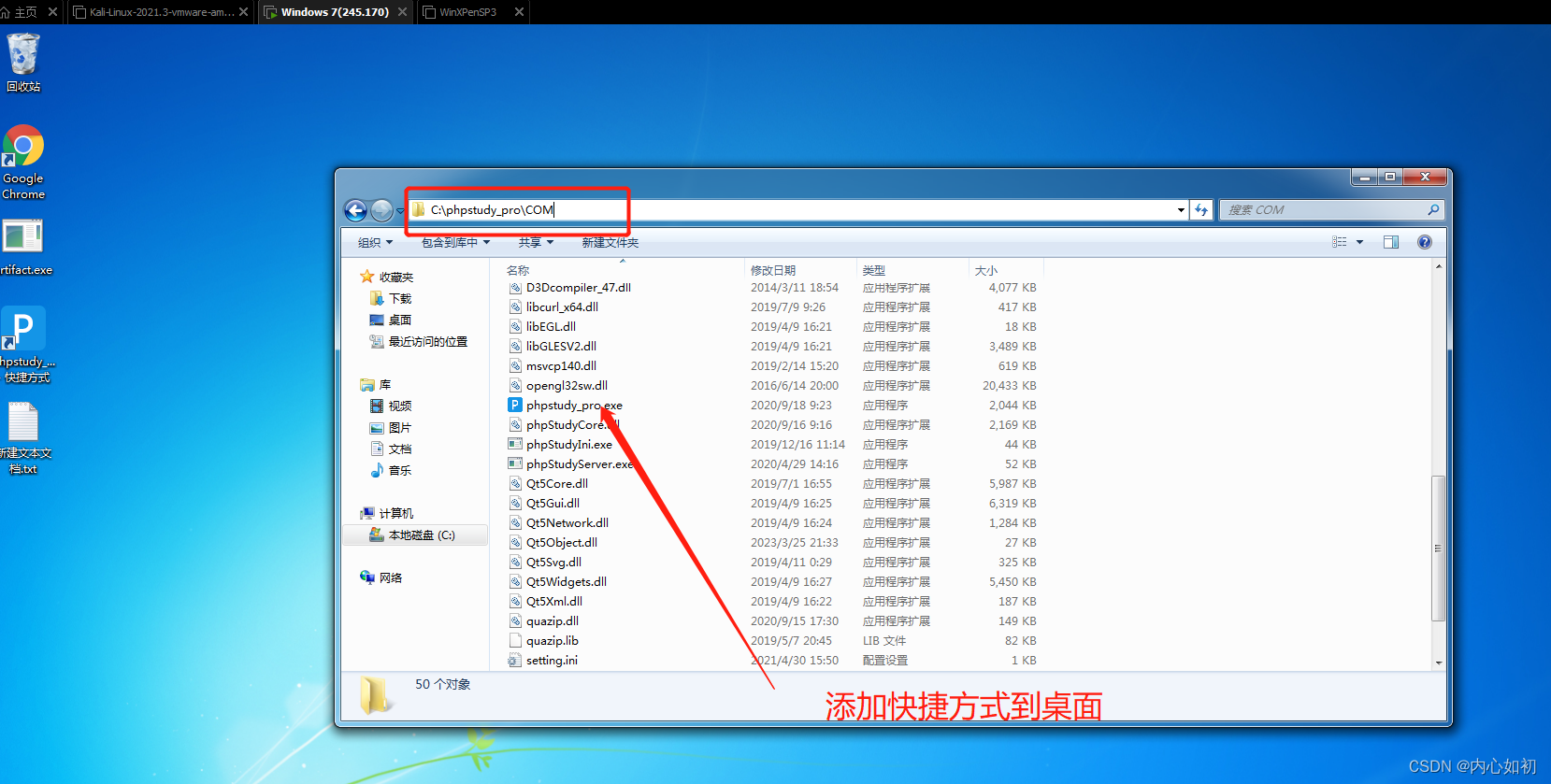Select the libcurl_x64.dll file name
1551x784 pixels.
(562, 306)
